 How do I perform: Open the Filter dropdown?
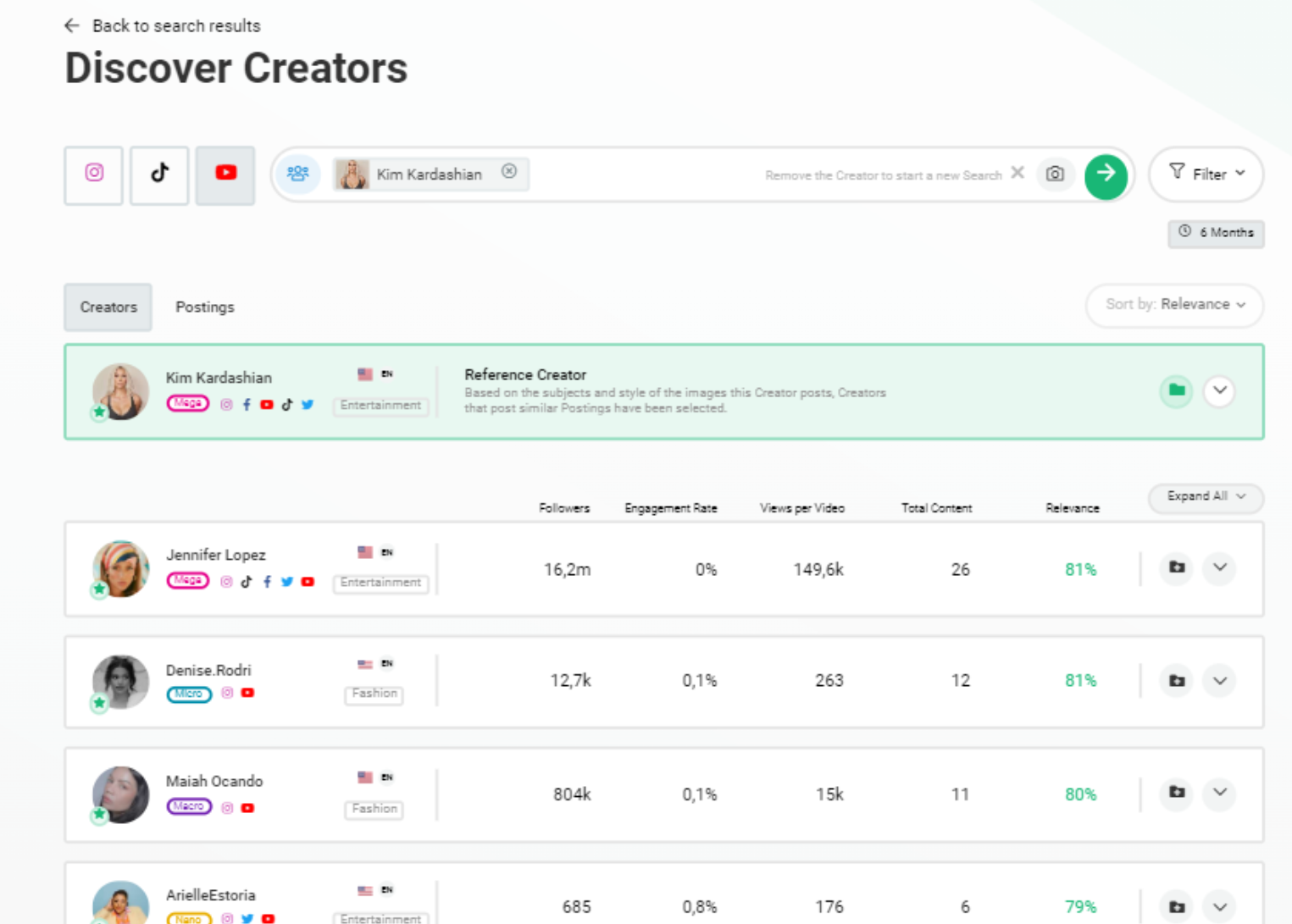coord(1206,174)
